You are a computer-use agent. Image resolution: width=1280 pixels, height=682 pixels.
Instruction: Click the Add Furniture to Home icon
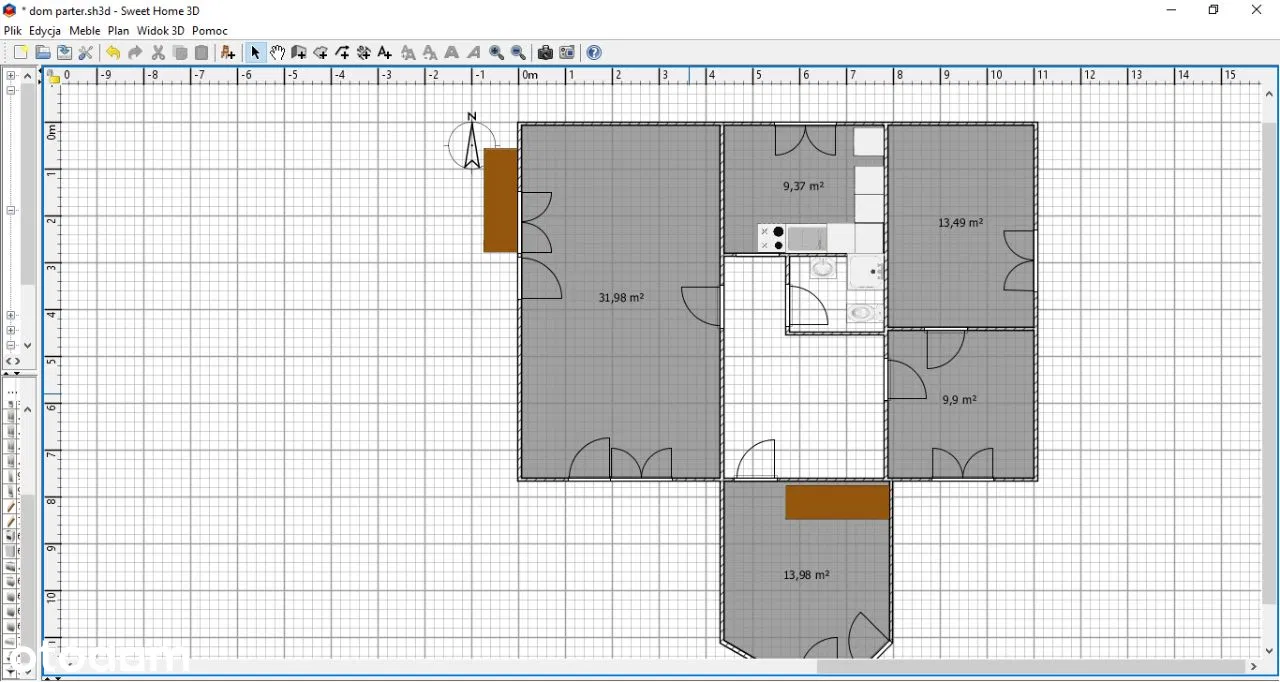228,53
